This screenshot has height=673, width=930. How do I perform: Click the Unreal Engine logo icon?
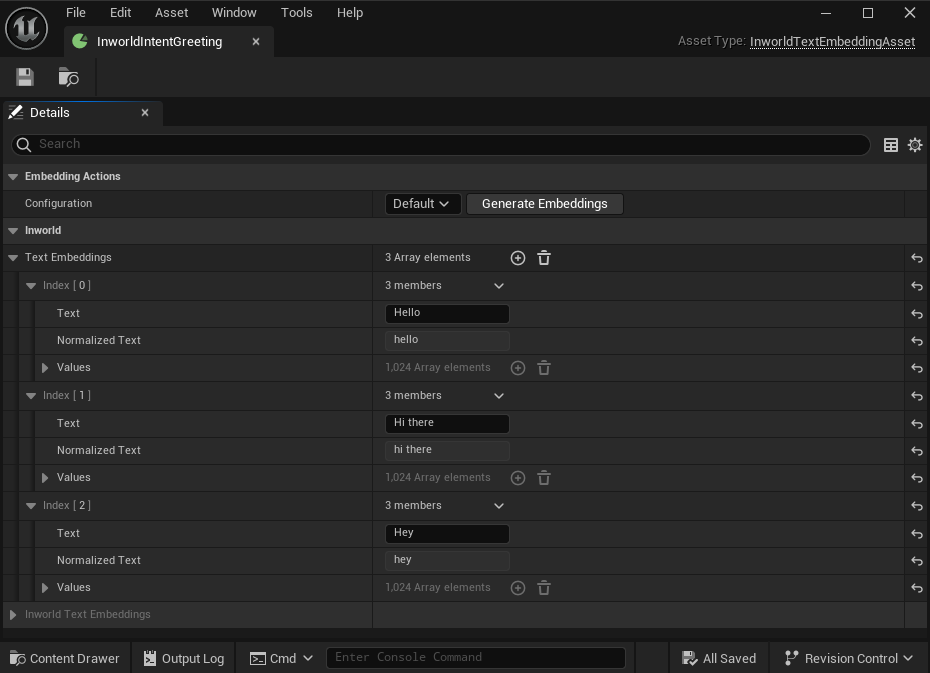26,28
